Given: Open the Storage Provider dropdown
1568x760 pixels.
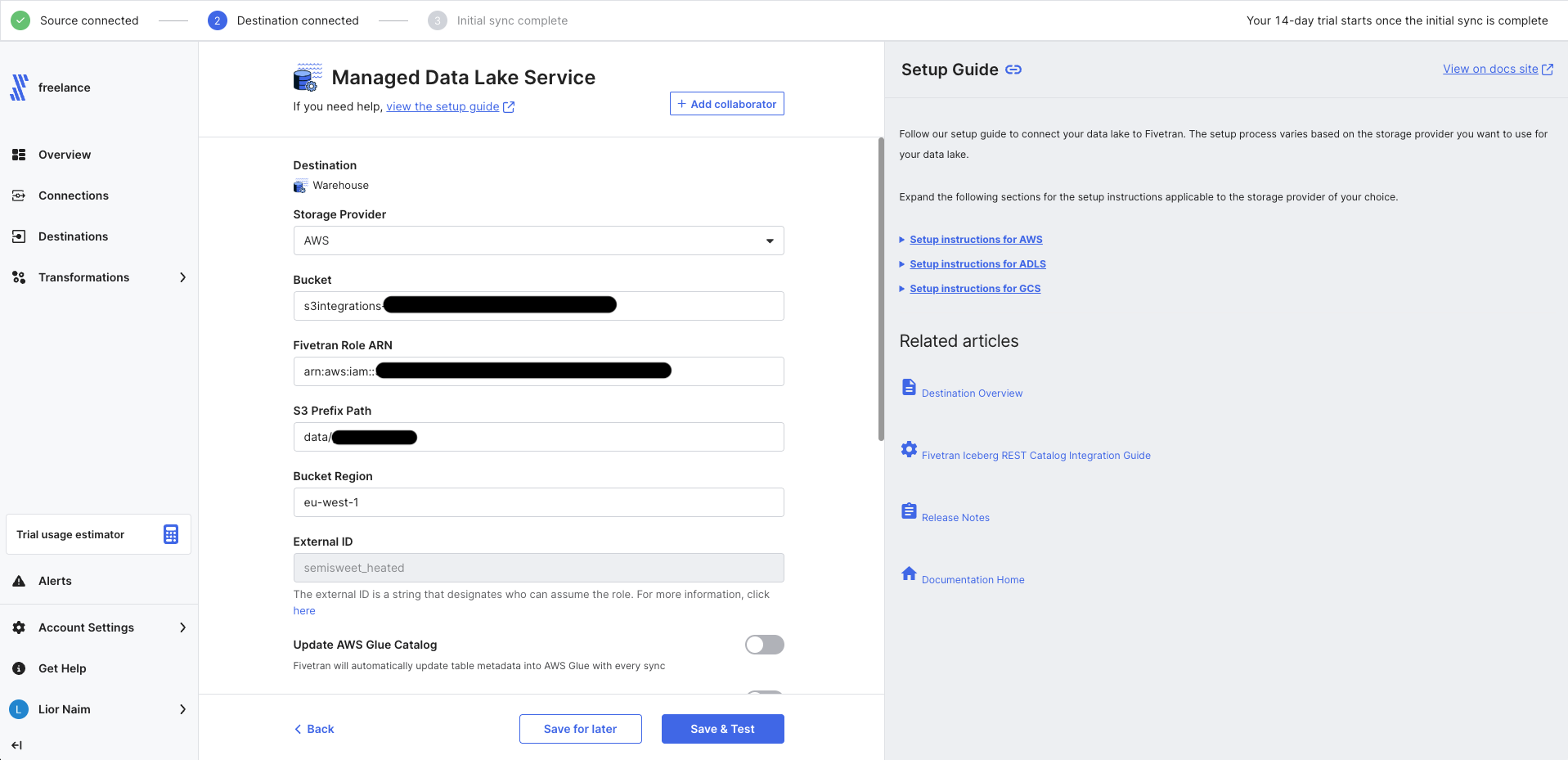Looking at the screenshot, I should click(x=538, y=241).
